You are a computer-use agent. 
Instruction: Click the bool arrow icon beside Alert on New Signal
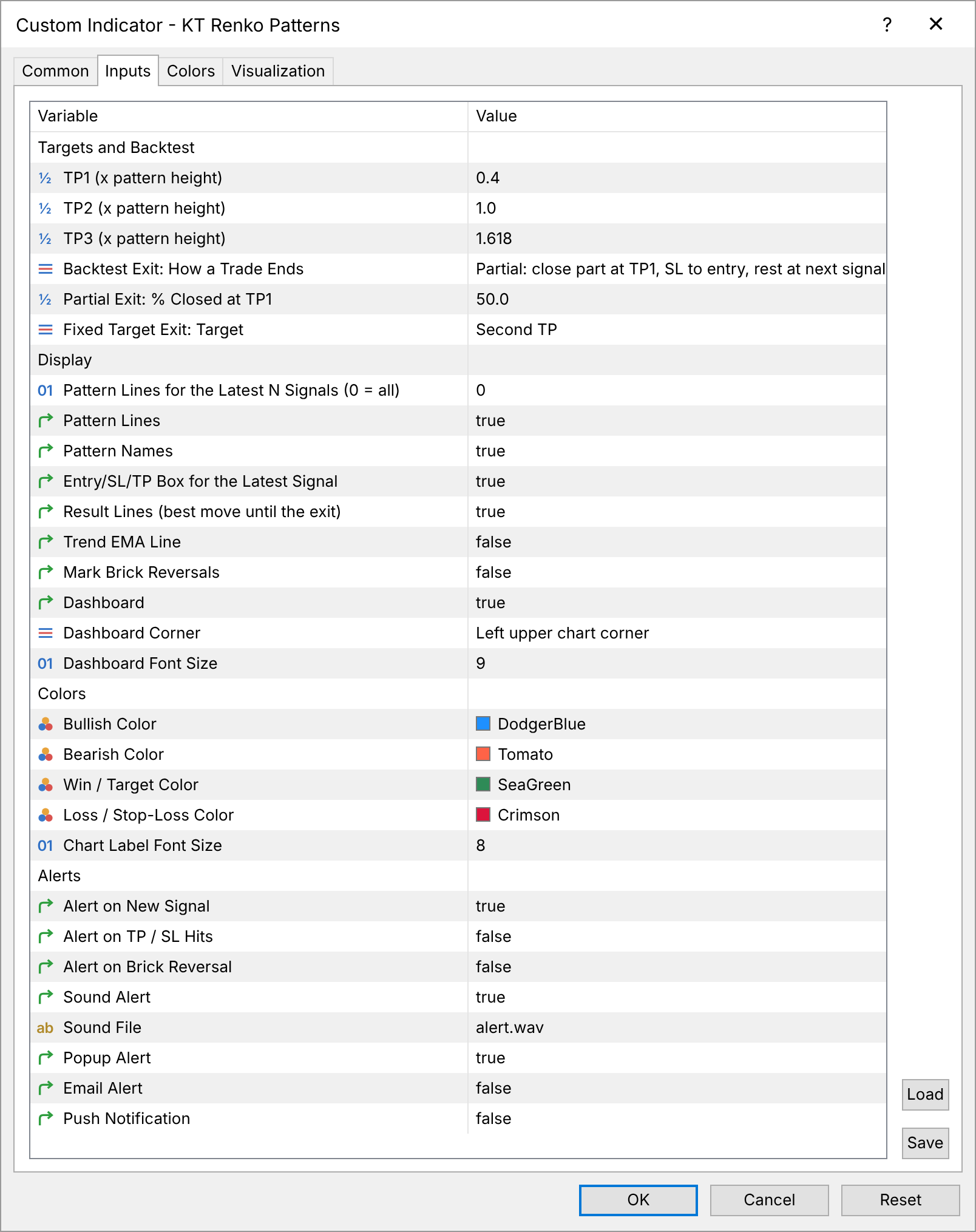[46, 906]
